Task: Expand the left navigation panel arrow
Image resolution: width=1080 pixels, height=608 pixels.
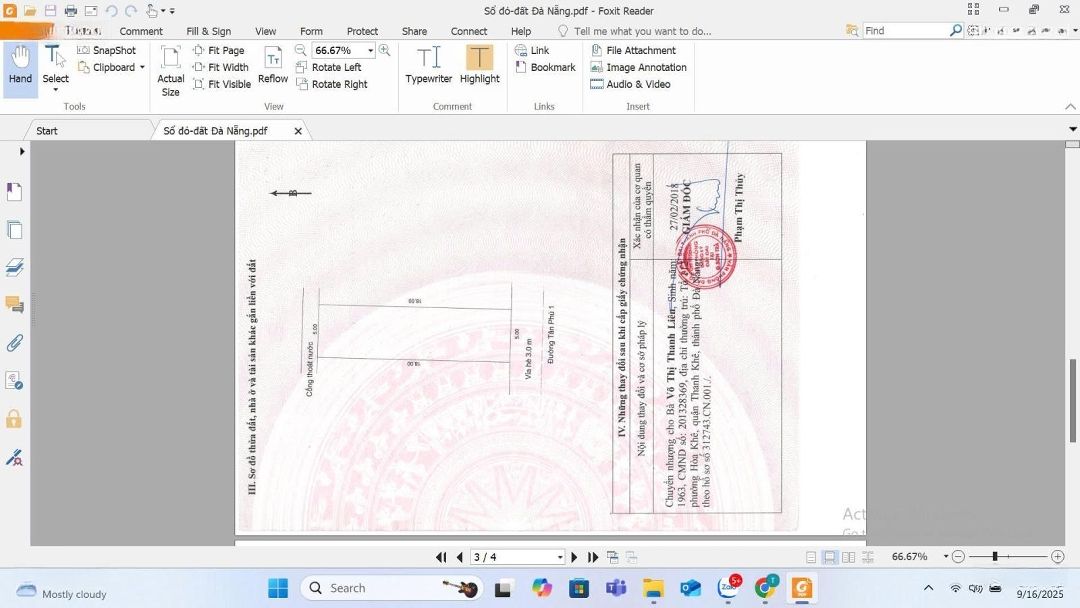Action: pyautogui.click(x=22, y=151)
